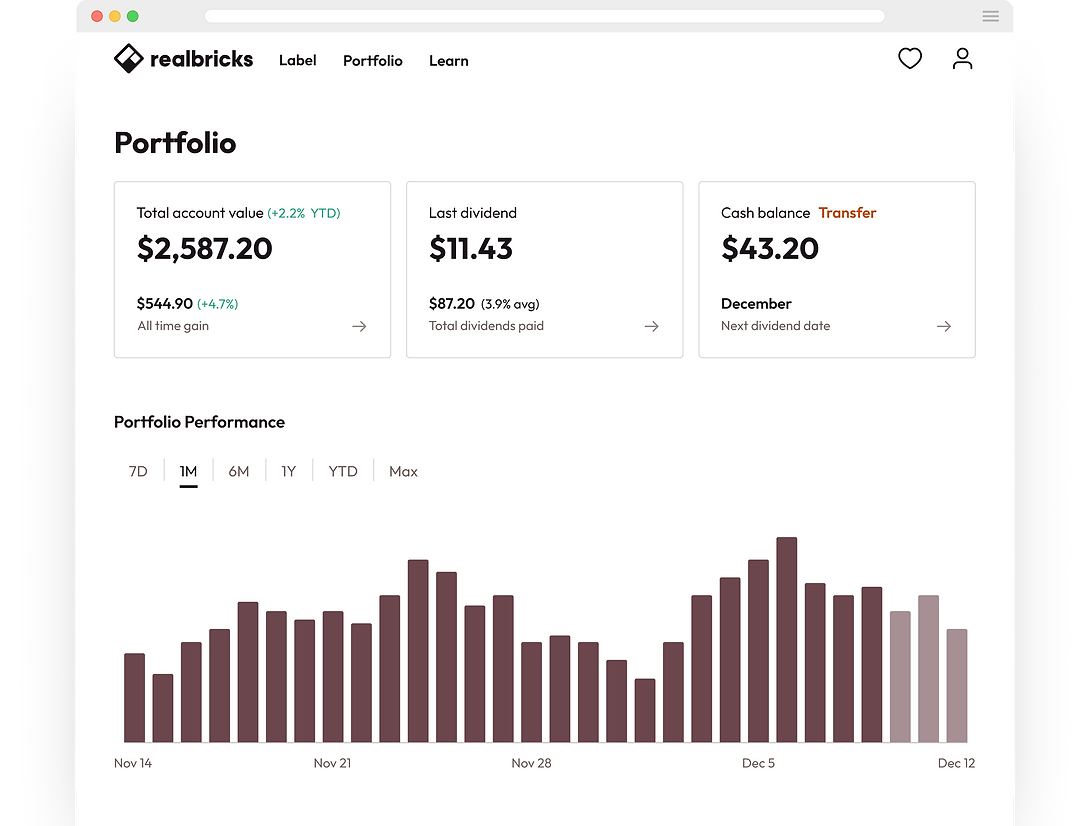Click the arrow on All time gain card
1090x826 pixels.
tap(359, 326)
